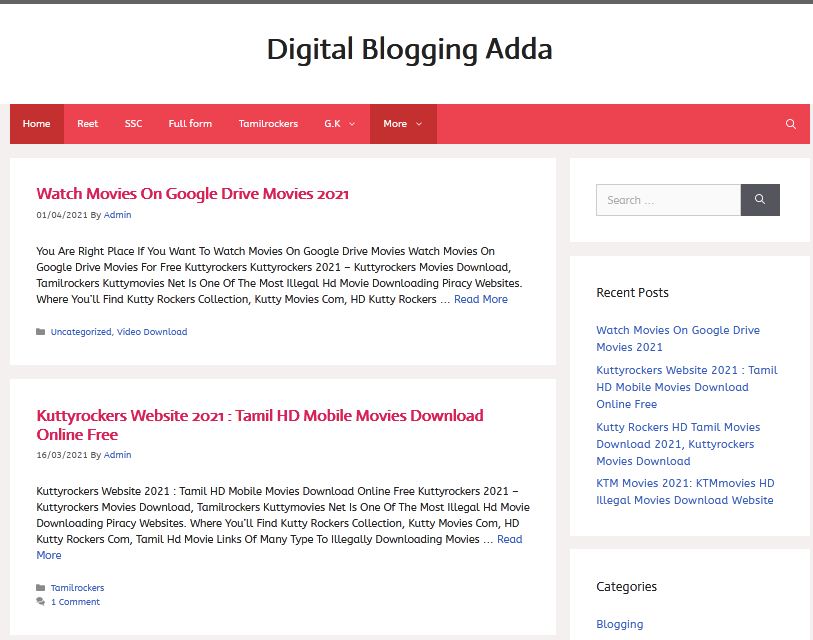813x640 pixels.
Task: Click the 01/04/2021 post date
Action: 62,215
